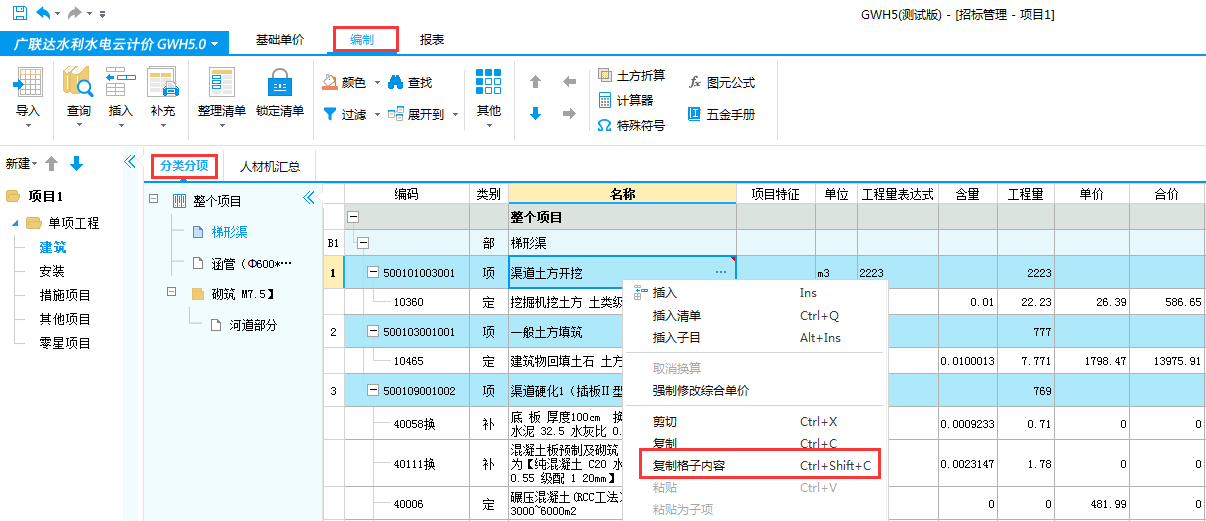Screen dimensions: 1206x521
Task: Click the 整理清单 organize icon
Action: pyautogui.click(x=221, y=83)
